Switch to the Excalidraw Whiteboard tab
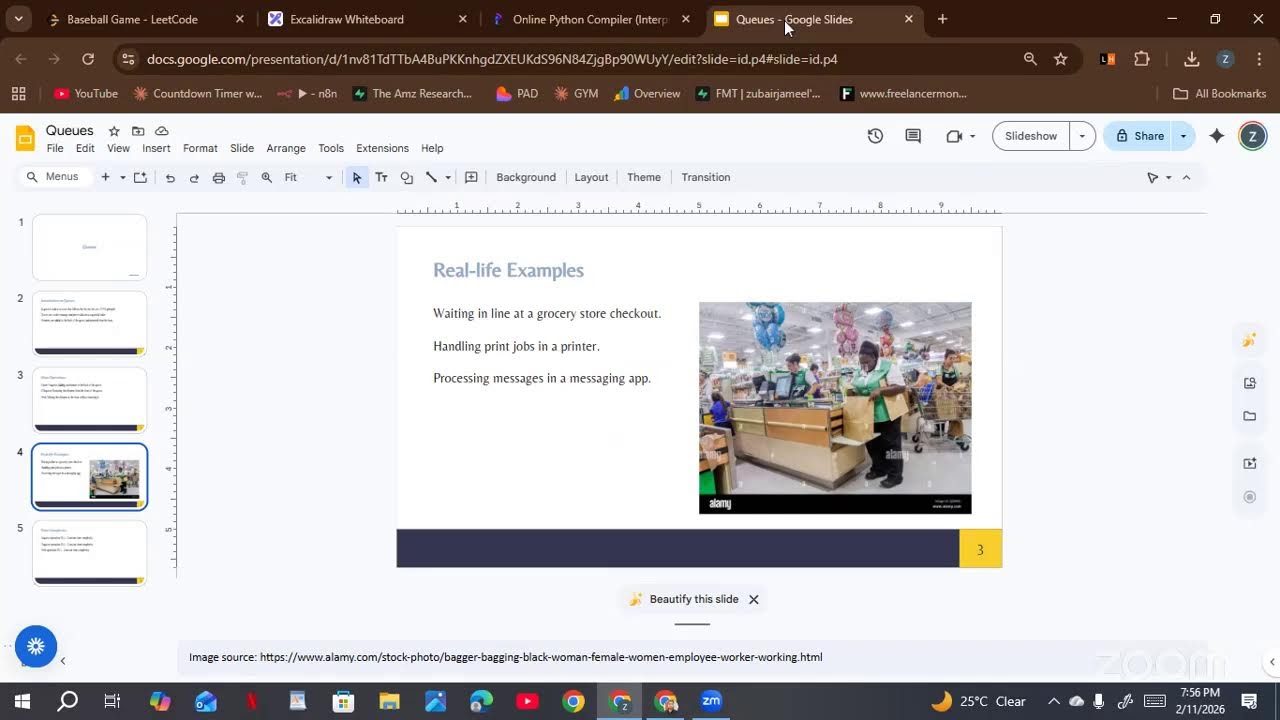 pyautogui.click(x=367, y=19)
